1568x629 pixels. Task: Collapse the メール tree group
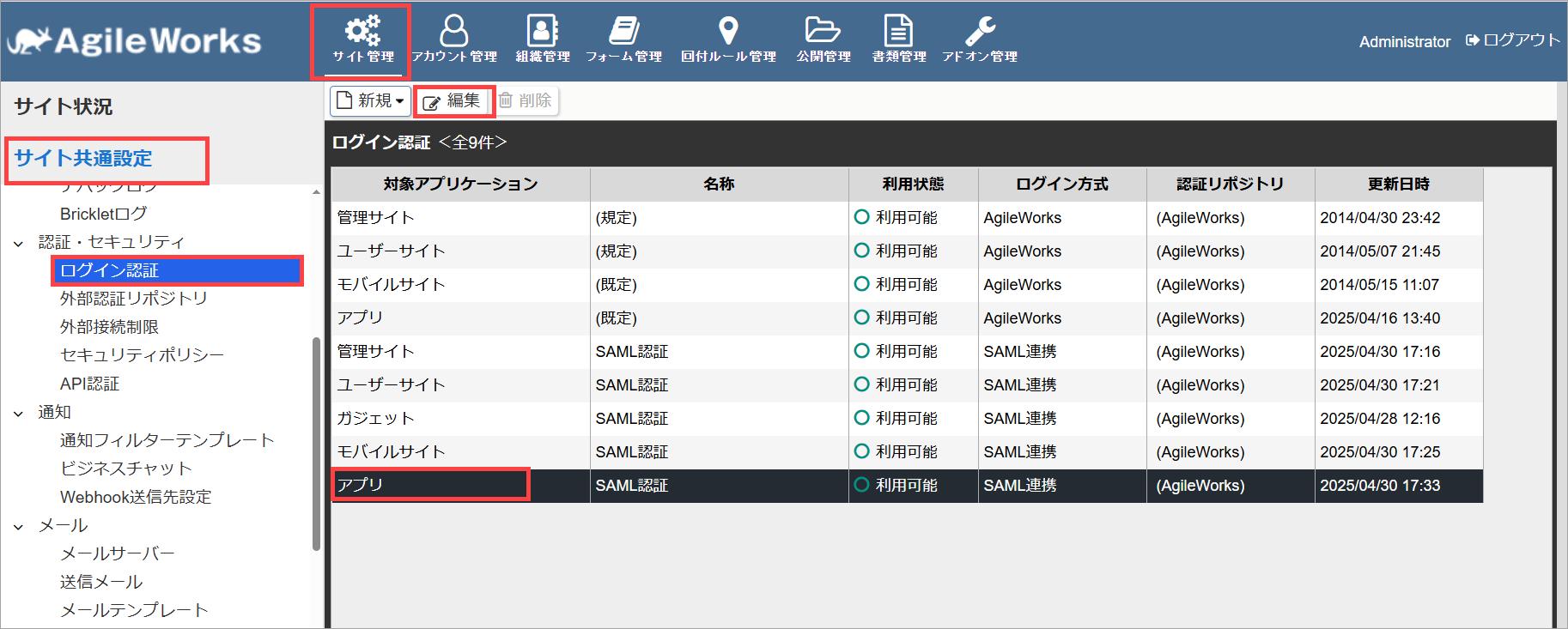coord(18,527)
